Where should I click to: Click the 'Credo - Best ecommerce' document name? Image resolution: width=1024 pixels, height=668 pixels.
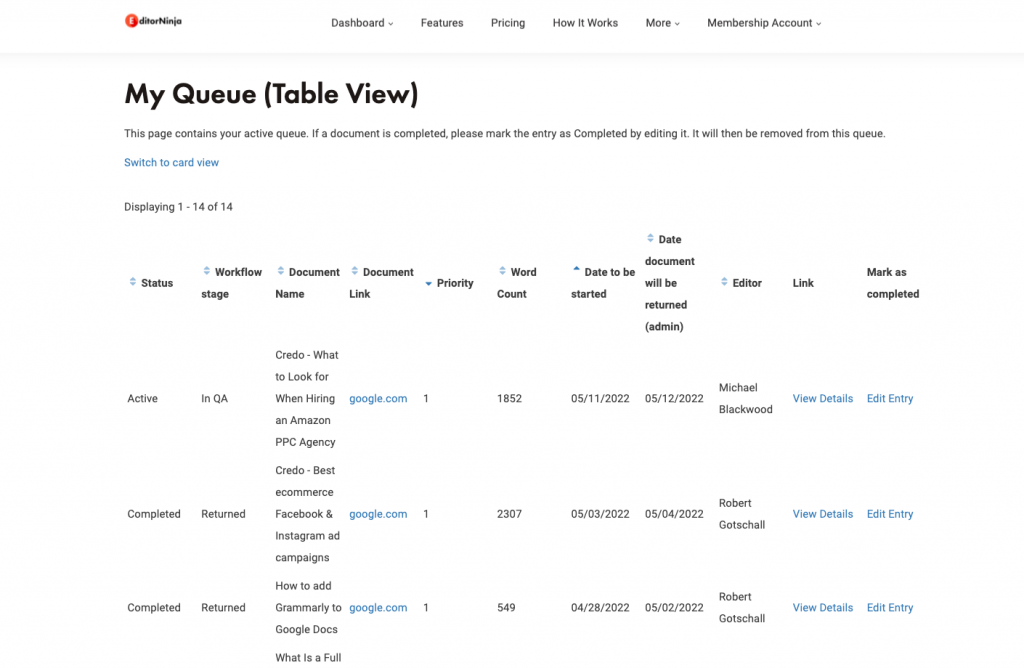(x=308, y=514)
